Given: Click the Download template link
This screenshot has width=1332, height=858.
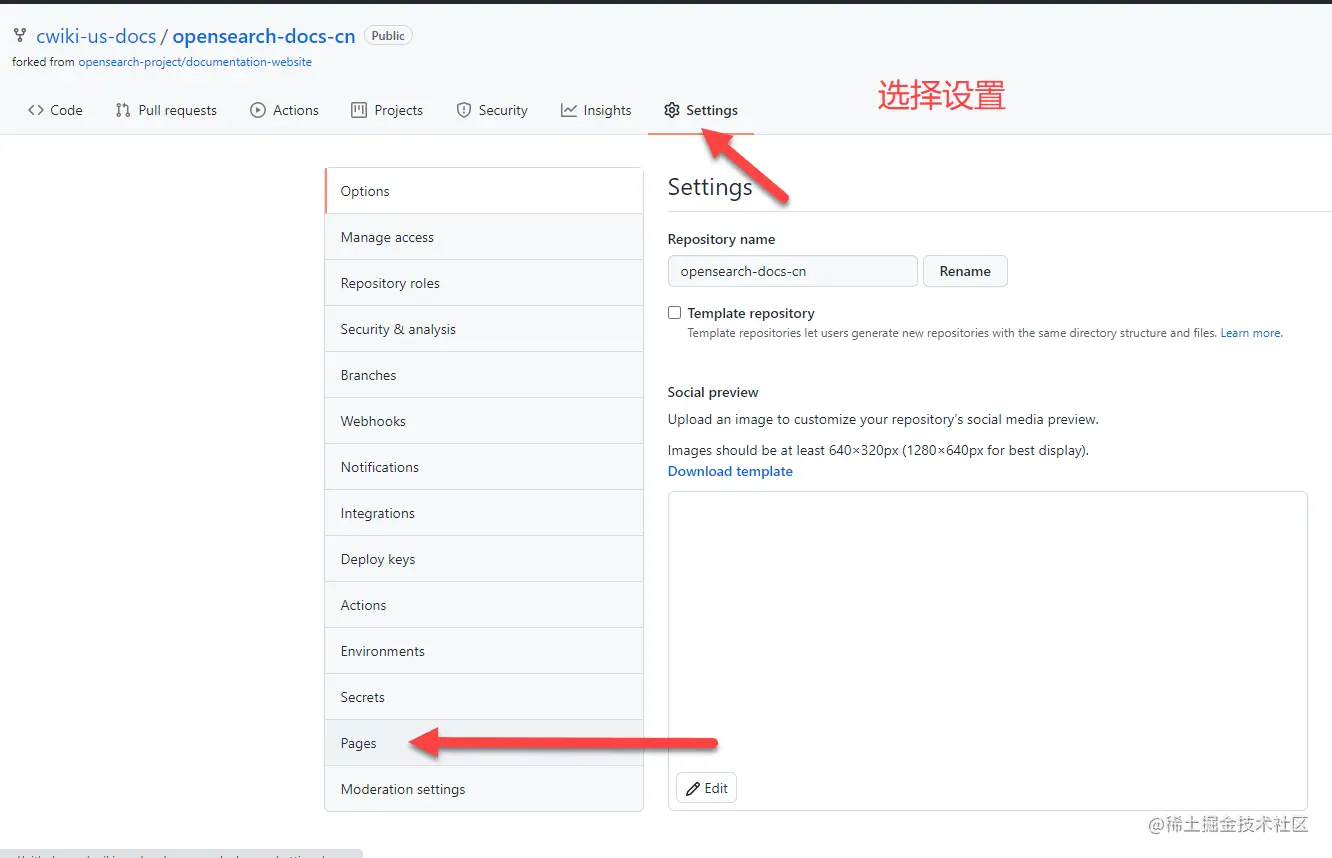Looking at the screenshot, I should coord(729,470).
